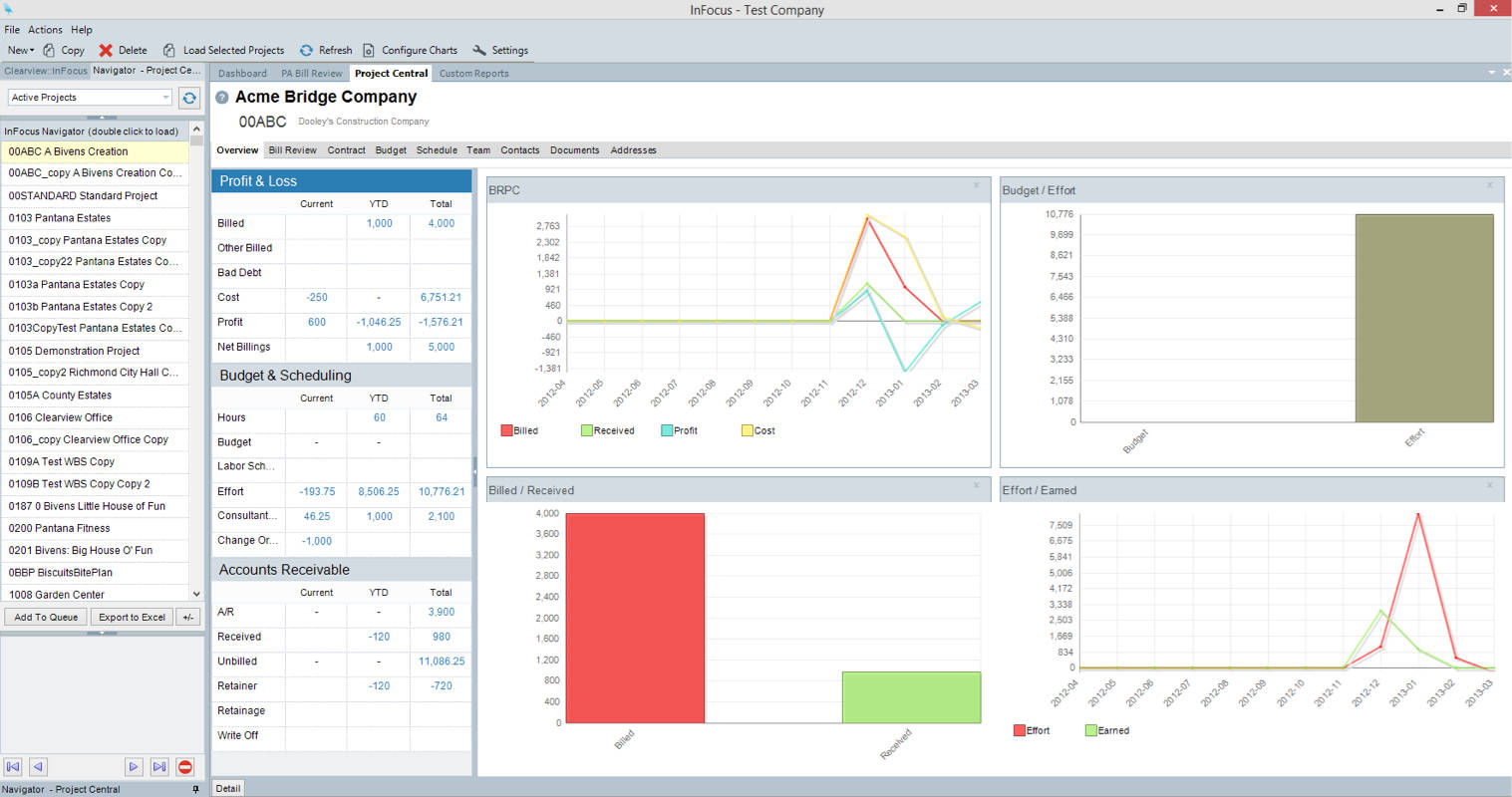The image size is (1512, 797).
Task: Open the Actions menu
Action: [x=45, y=30]
